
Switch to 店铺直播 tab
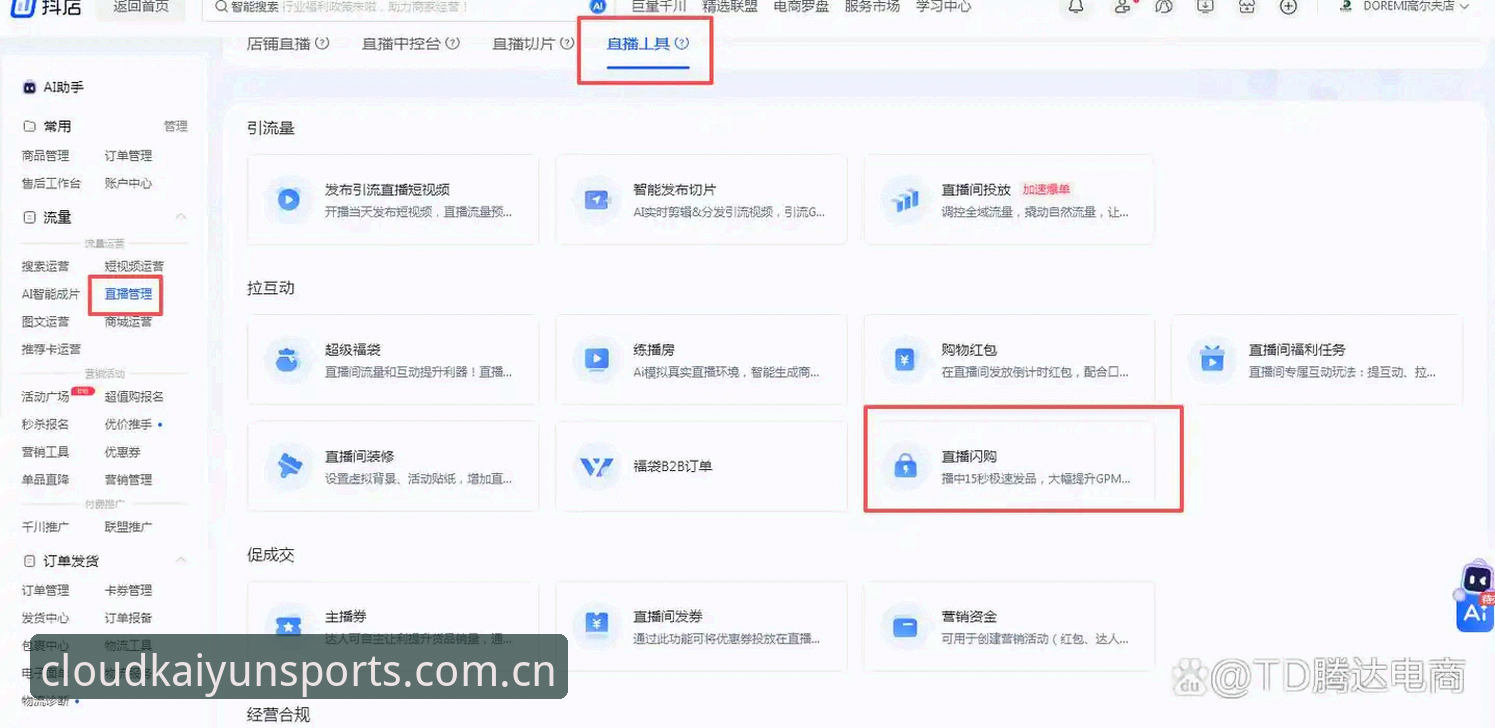[x=278, y=44]
